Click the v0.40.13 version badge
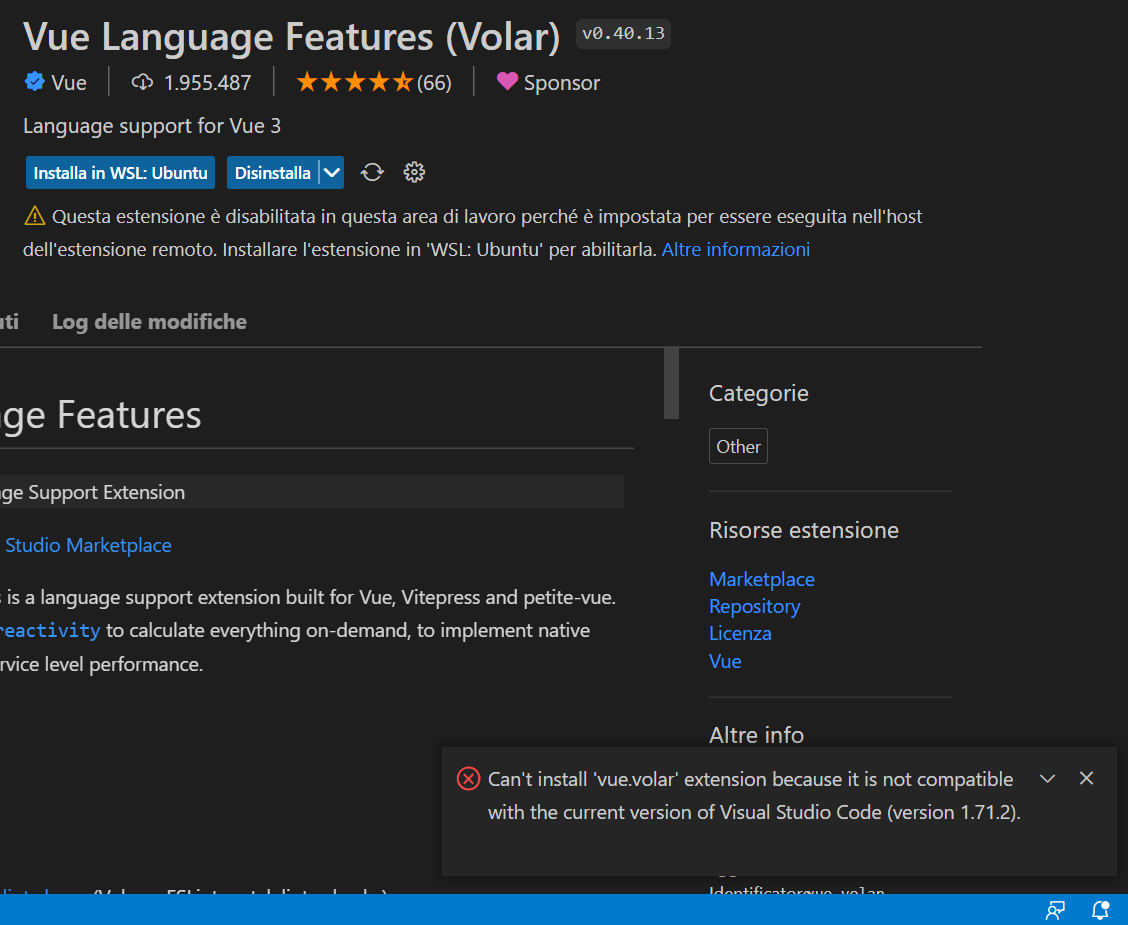The height and width of the screenshot is (925, 1128). pyautogui.click(x=623, y=33)
